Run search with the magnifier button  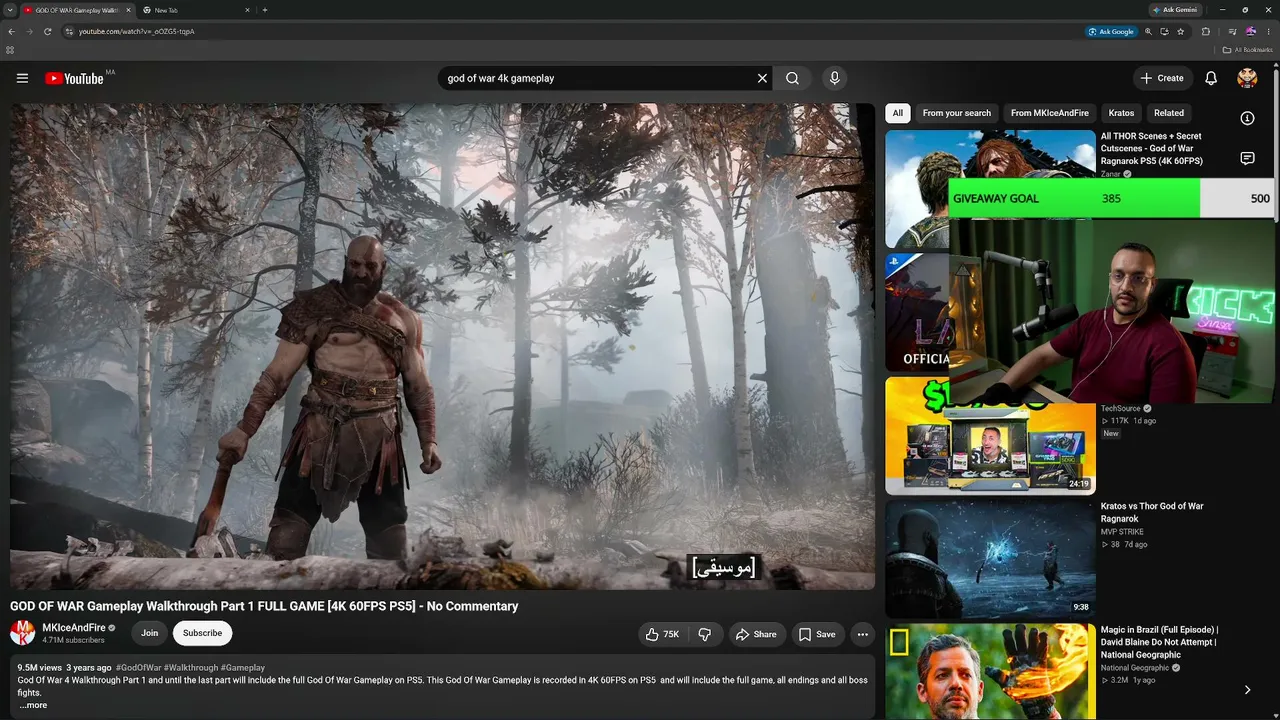(792, 78)
